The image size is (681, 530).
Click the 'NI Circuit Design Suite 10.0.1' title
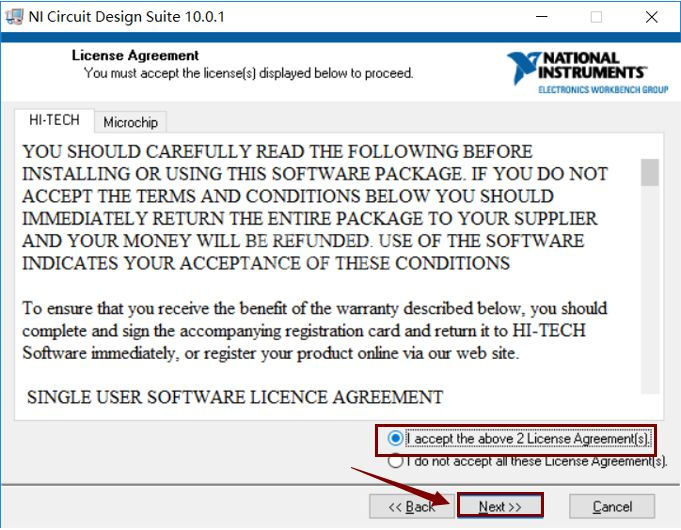coord(126,17)
